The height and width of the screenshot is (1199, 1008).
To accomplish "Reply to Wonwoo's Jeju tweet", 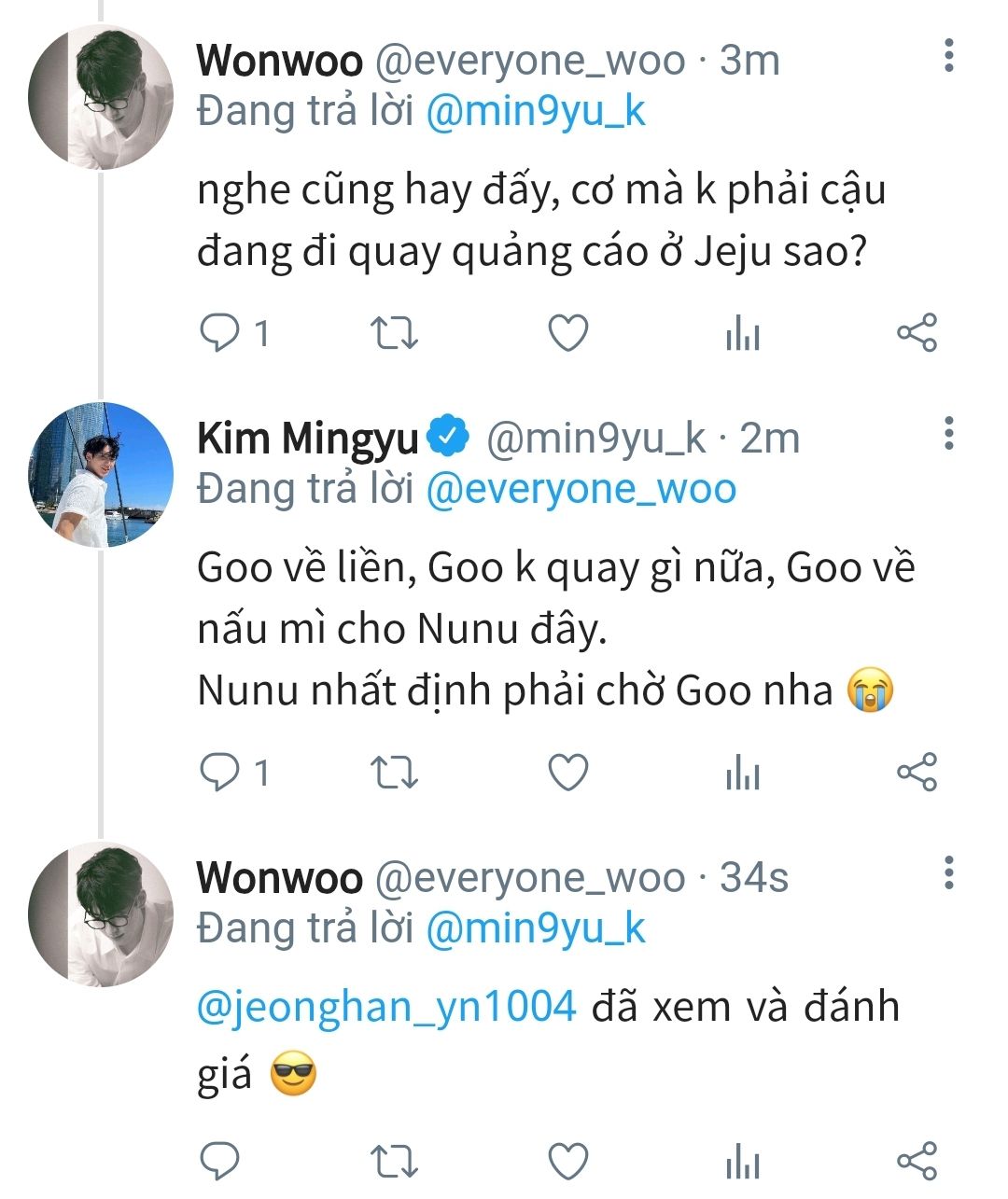I will tap(220, 333).
